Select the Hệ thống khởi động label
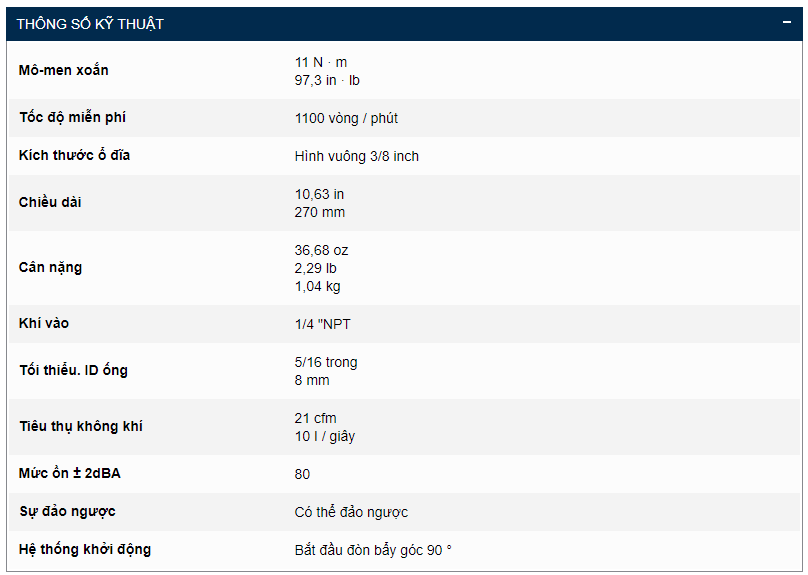 pos(85,550)
